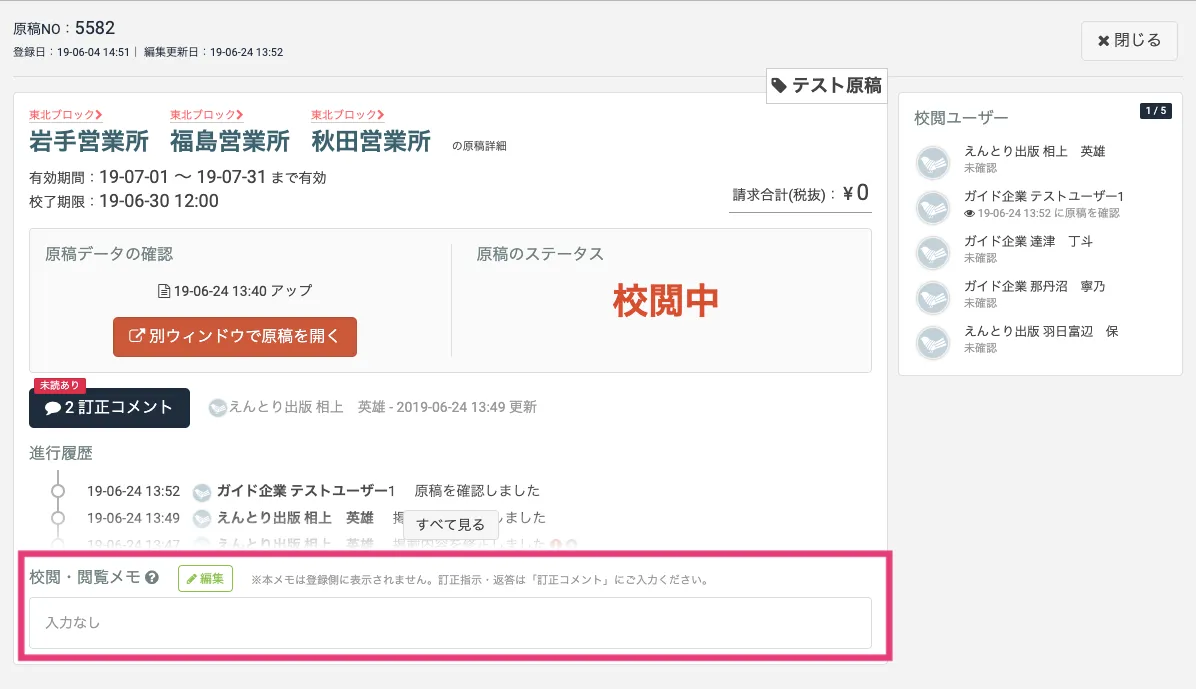This screenshot has width=1196, height=689.
Task: Click avatar of ガイド企業 那丹沼 寧乃
Action: (x=933, y=298)
